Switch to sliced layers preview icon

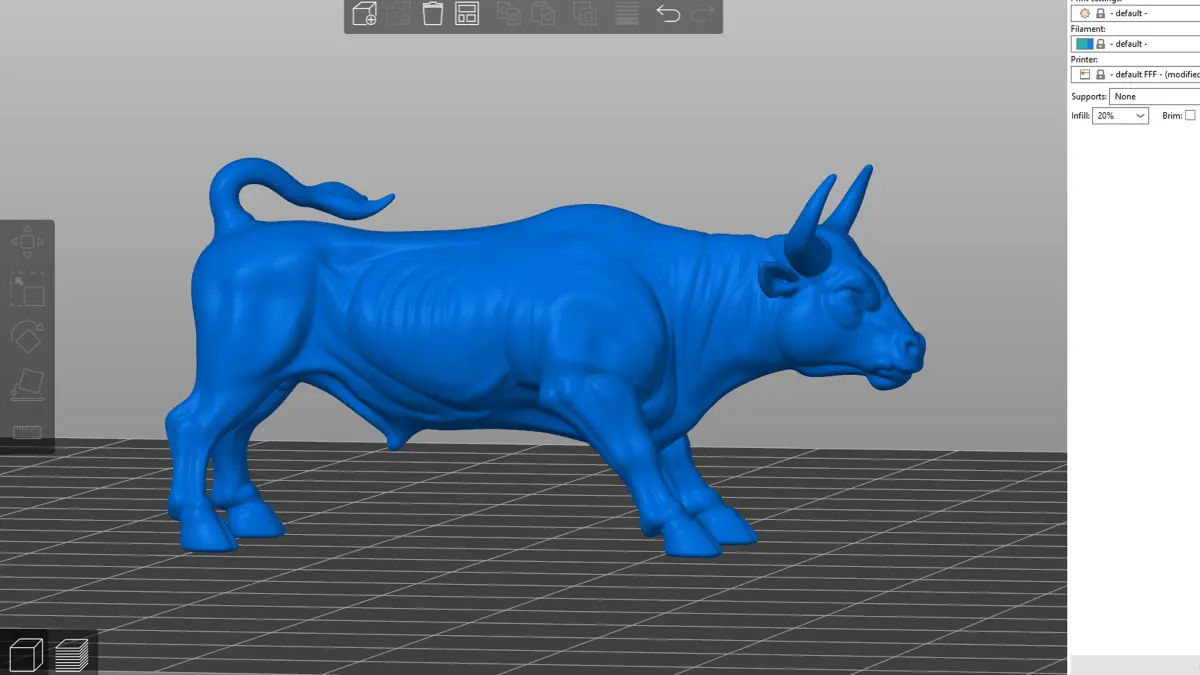pos(72,654)
